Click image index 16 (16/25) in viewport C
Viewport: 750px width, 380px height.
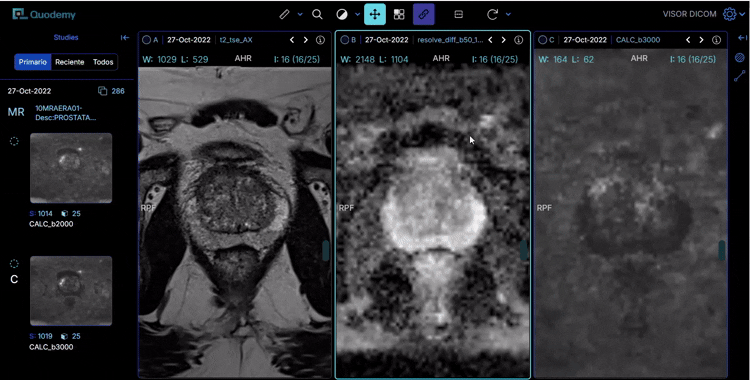pos(693,59)
